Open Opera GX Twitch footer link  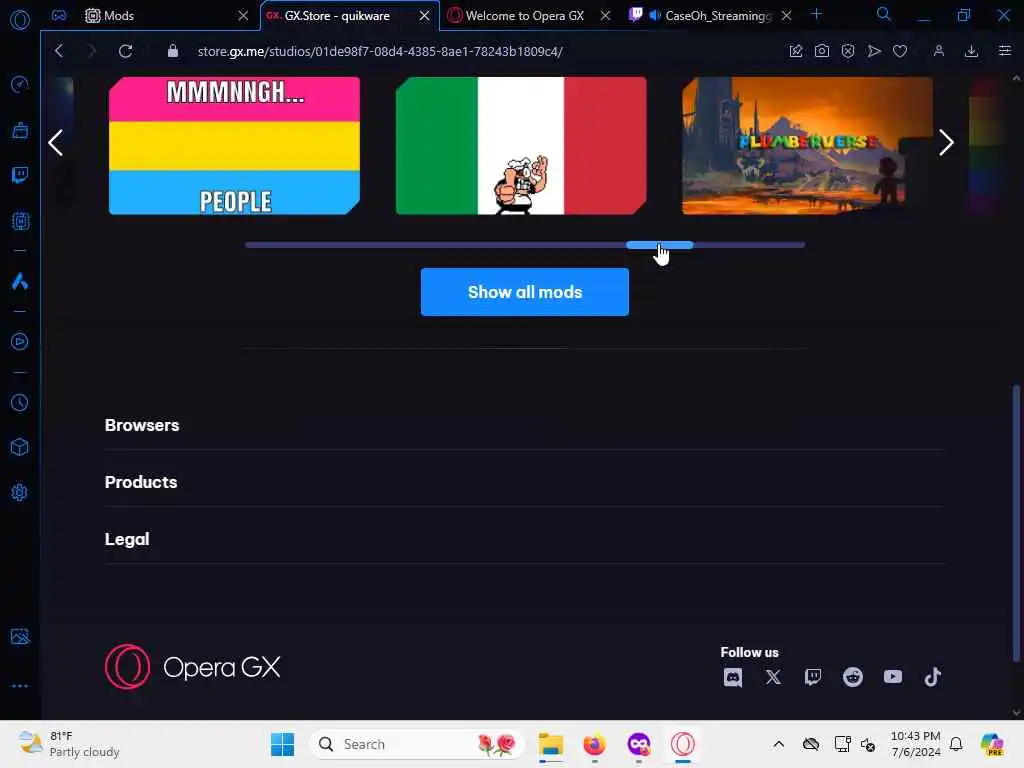click(813, 677)
